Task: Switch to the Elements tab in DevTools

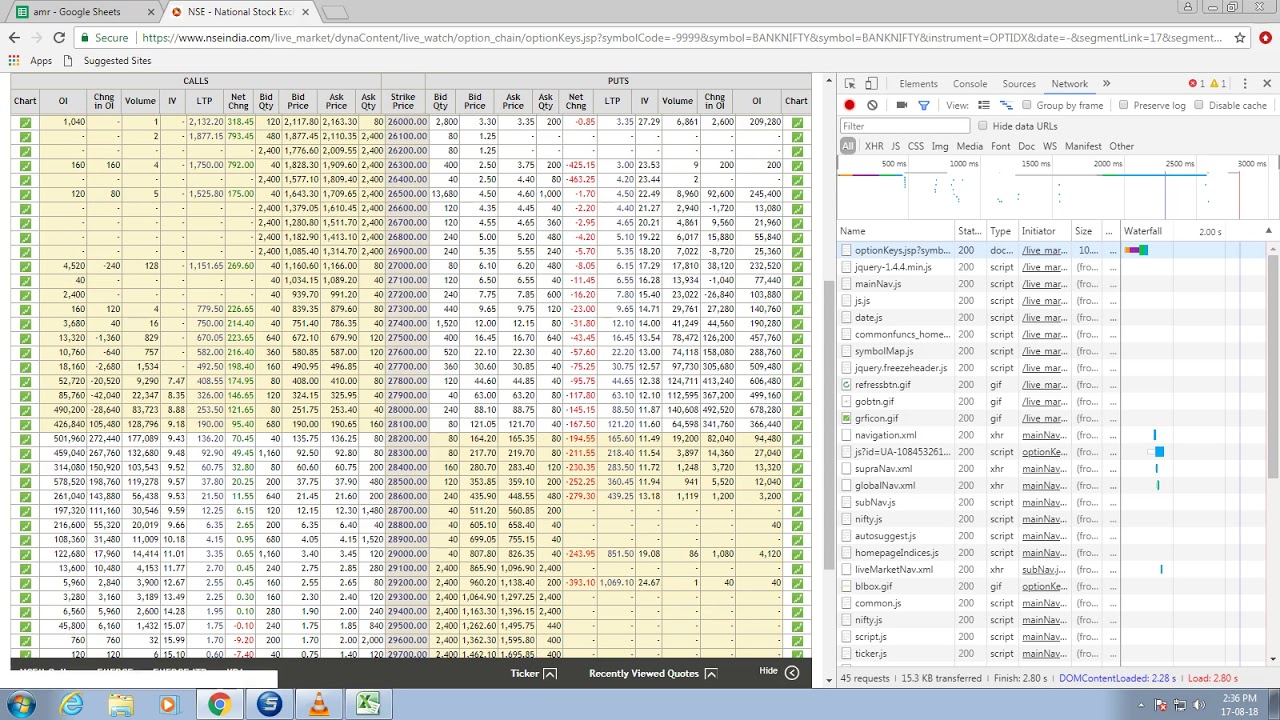Action: click(918, 84)
